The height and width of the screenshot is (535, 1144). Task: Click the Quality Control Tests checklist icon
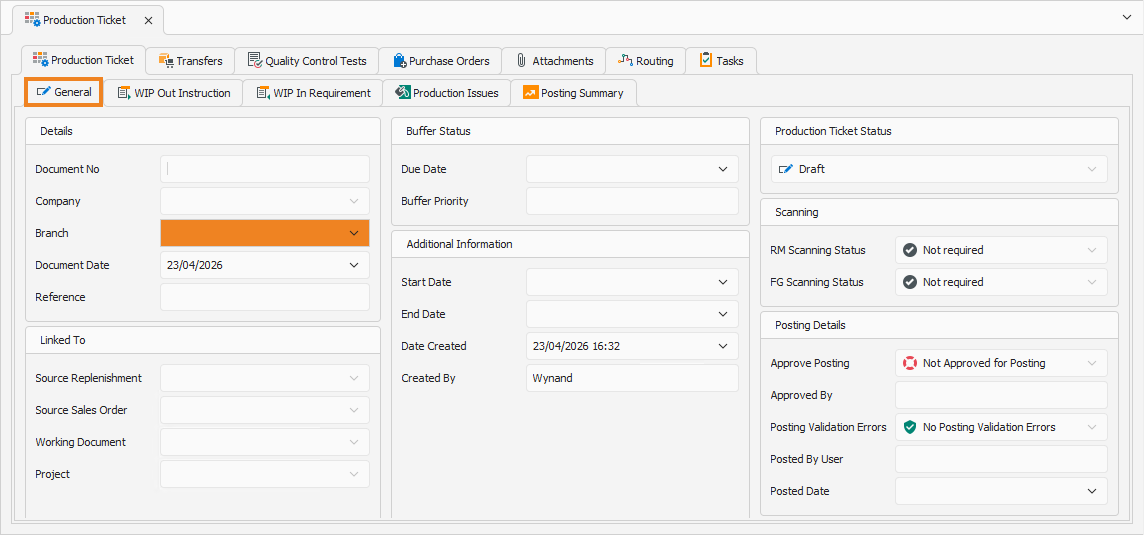click(254, 61)
